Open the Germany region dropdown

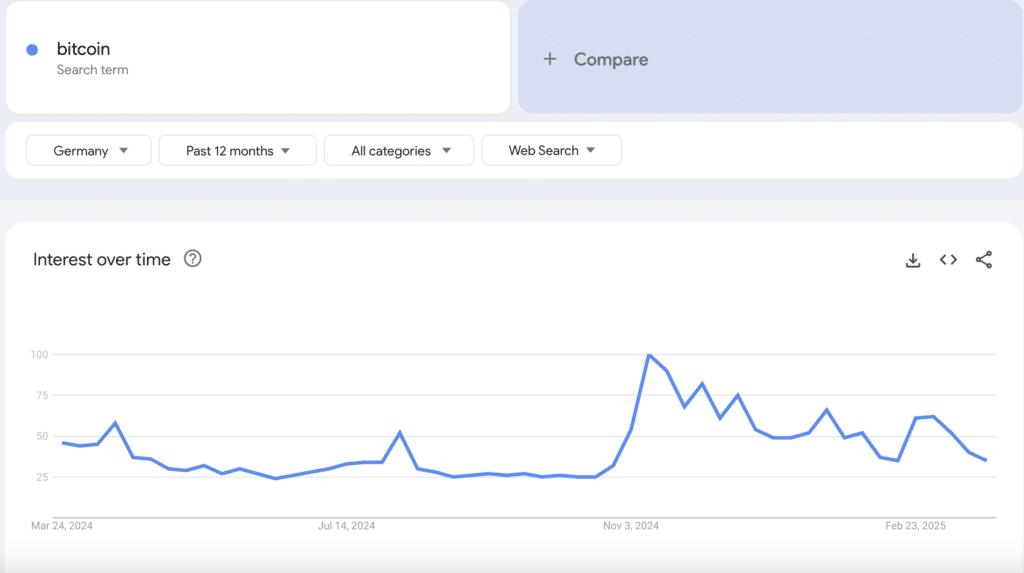coord(89,151)
